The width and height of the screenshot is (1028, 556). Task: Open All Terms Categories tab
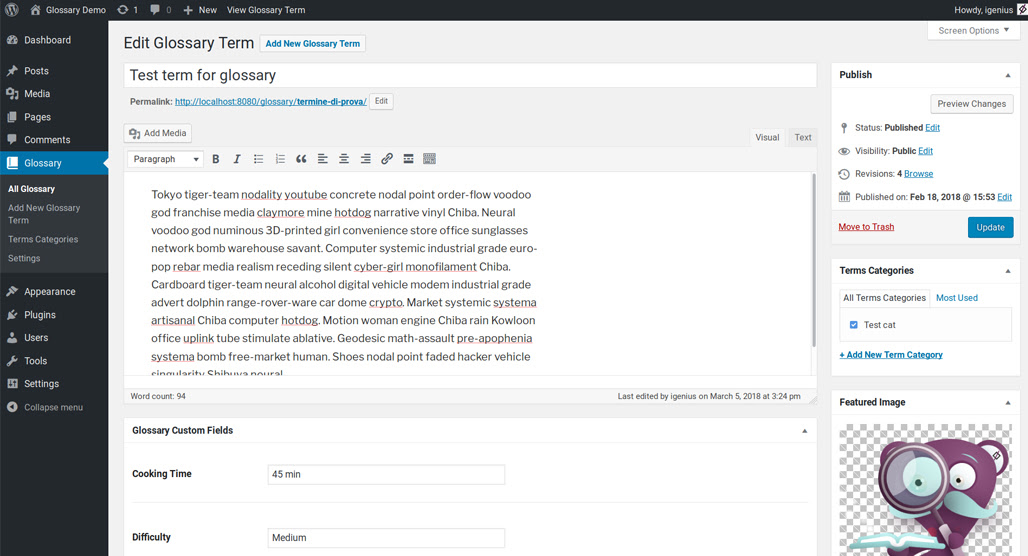pos(884,298)
